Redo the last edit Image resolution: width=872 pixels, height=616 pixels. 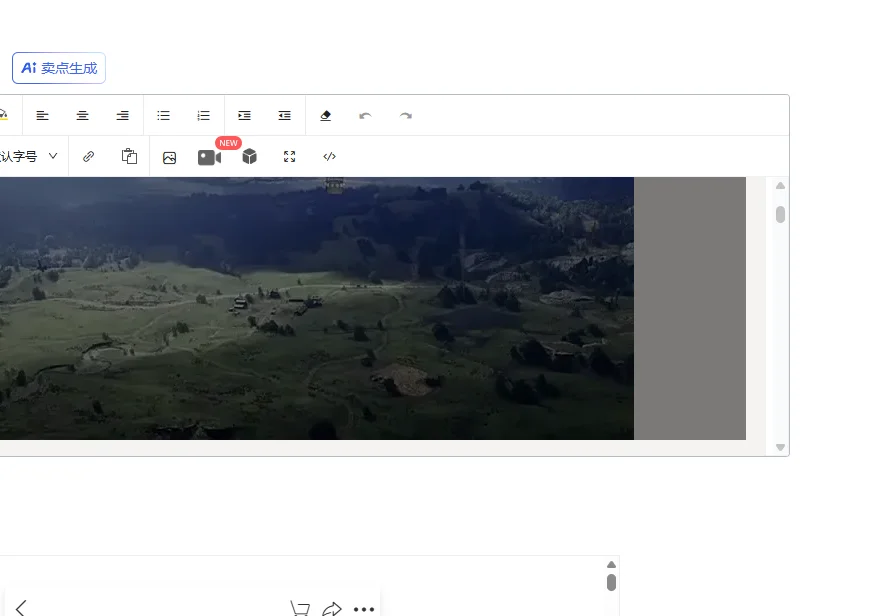[x=405, y=116]
